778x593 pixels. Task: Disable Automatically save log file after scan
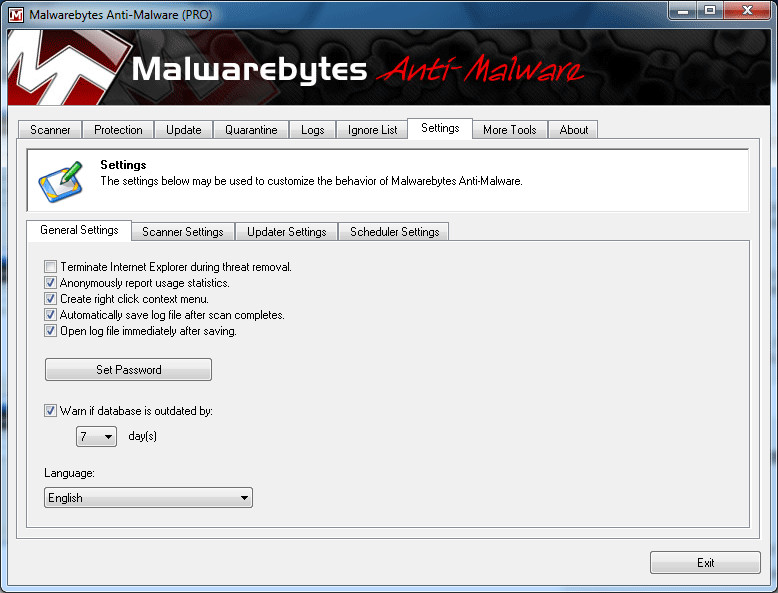point(50,315)
